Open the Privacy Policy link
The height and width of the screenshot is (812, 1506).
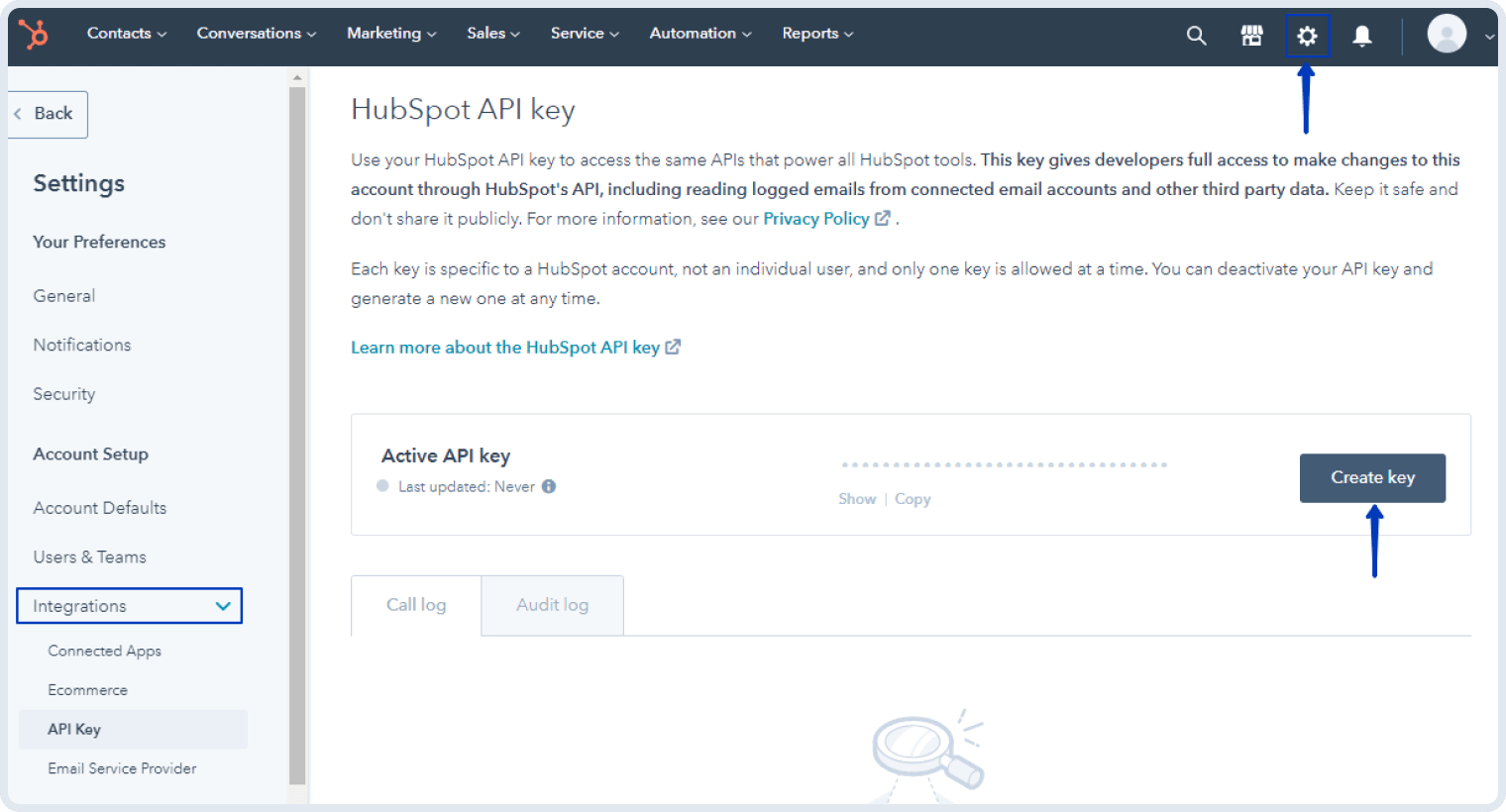[815, 218]
